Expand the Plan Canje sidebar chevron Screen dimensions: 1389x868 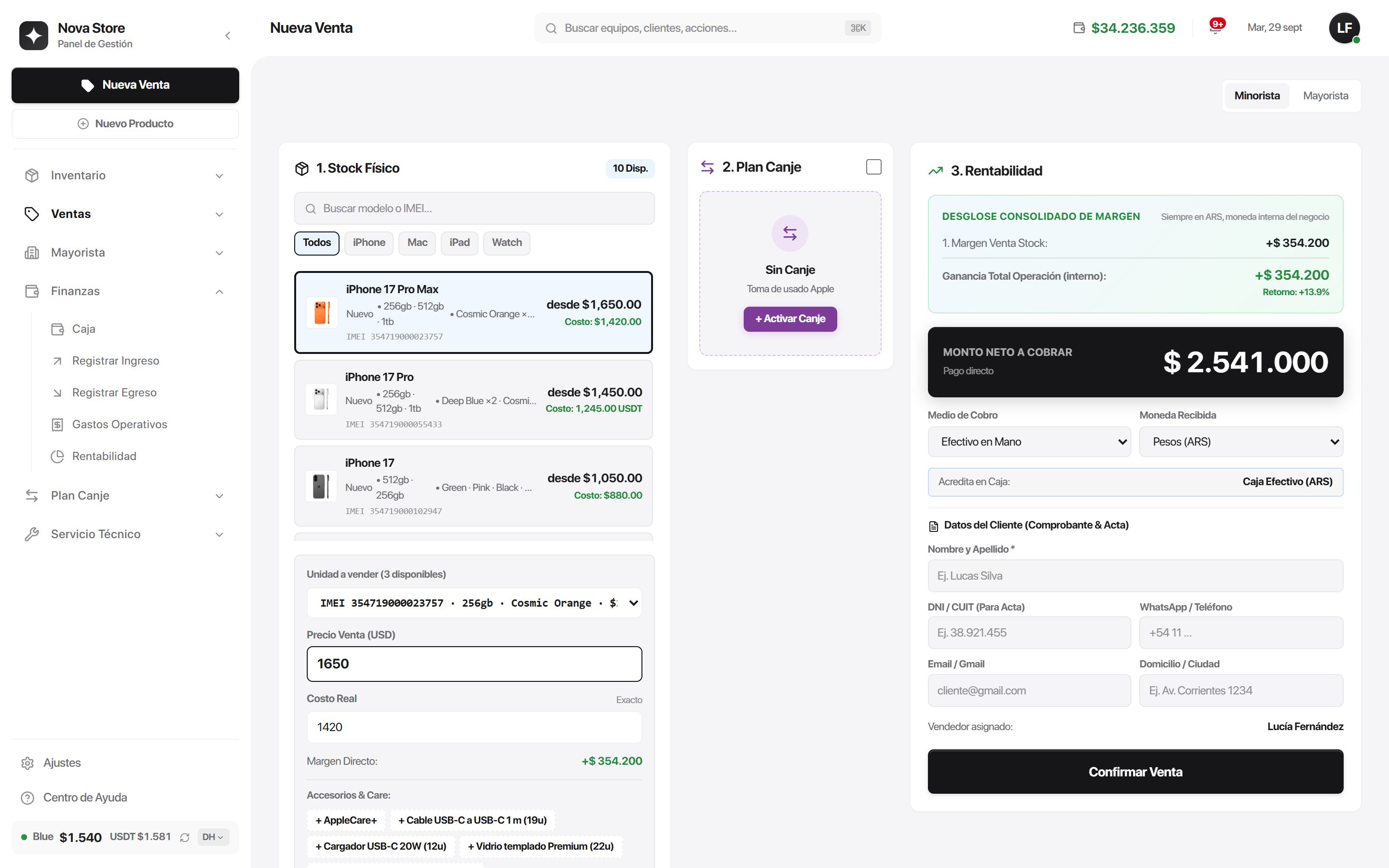[x=219, y=496]
